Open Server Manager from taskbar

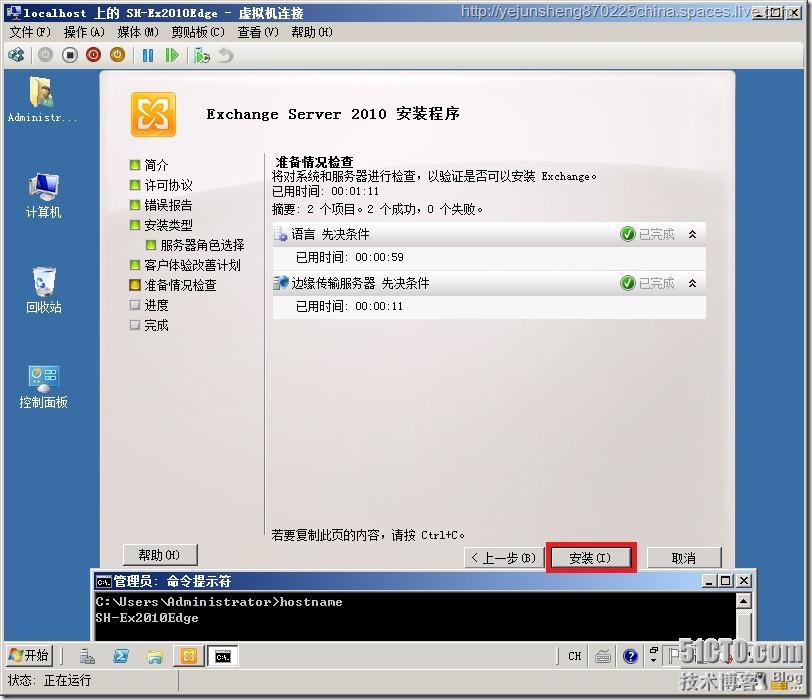[88, 657]
